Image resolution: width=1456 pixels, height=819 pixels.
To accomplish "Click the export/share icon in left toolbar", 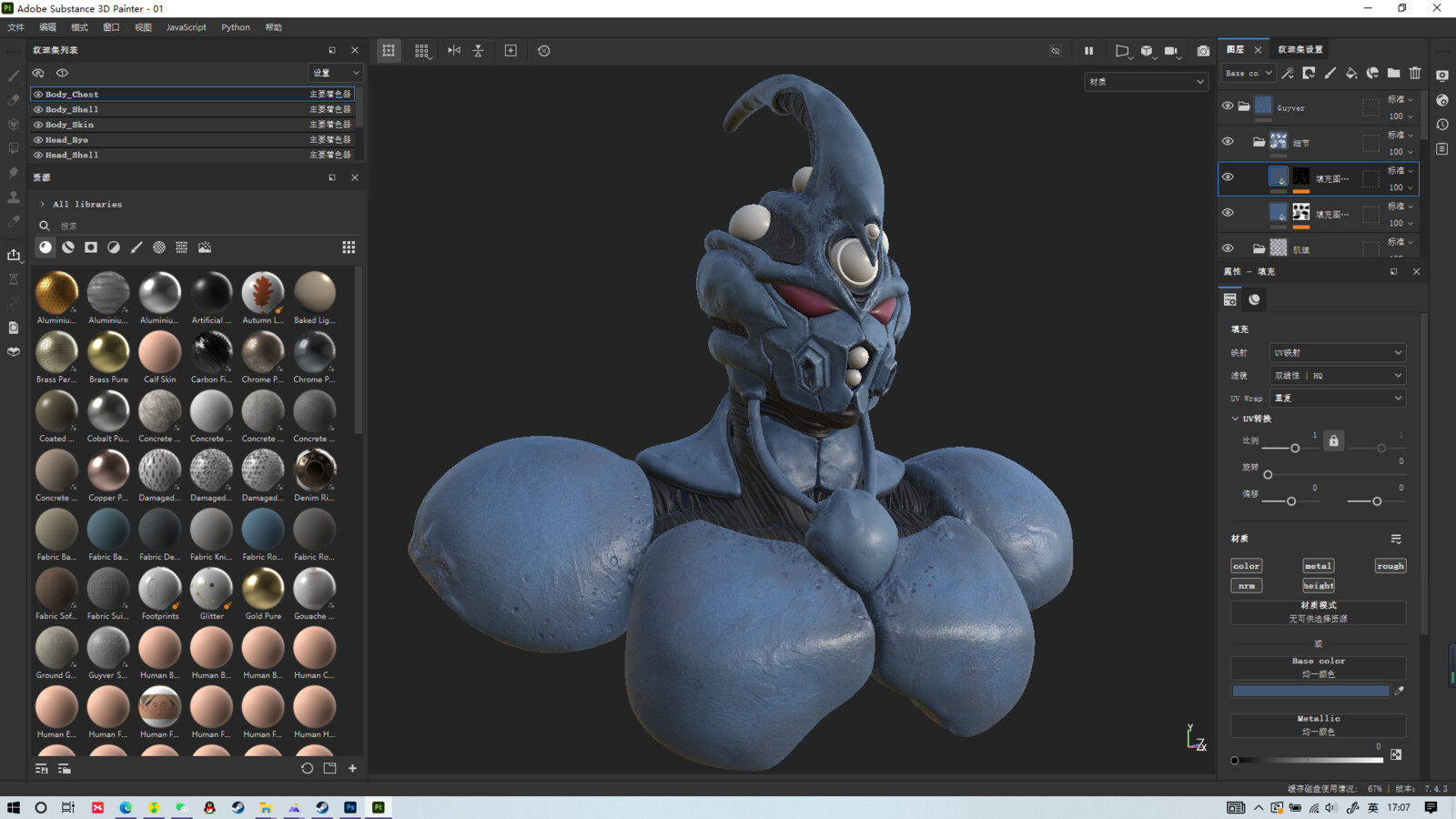I will coord(14,255).
